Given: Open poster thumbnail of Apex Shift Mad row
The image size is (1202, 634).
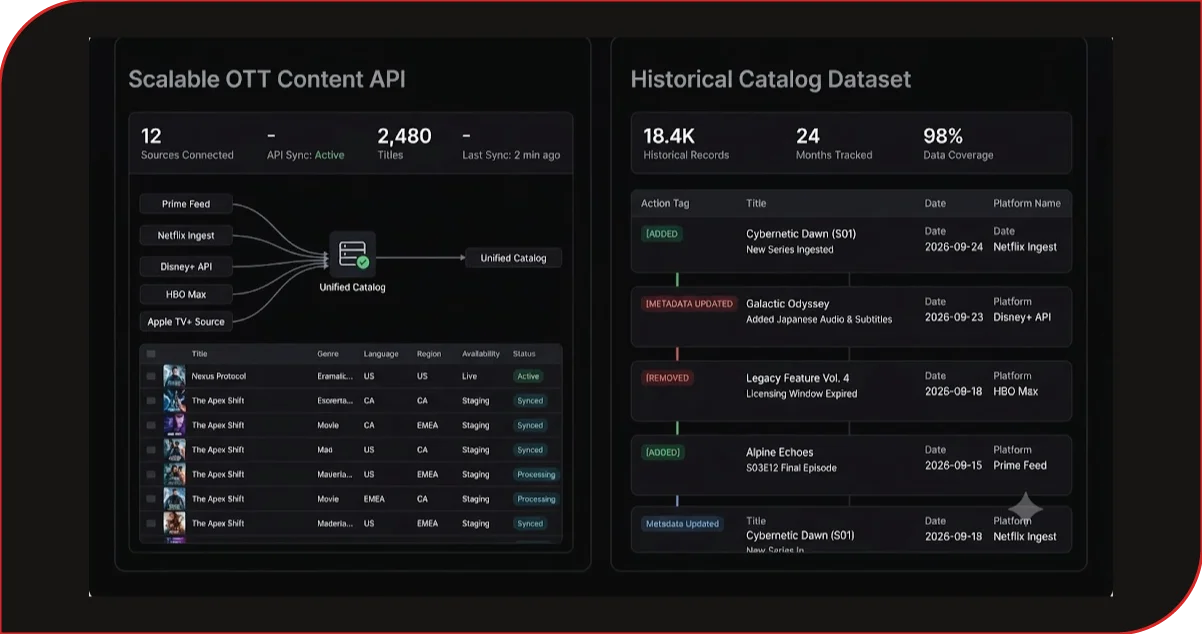Looking at the screenshot, I should 174,450.
